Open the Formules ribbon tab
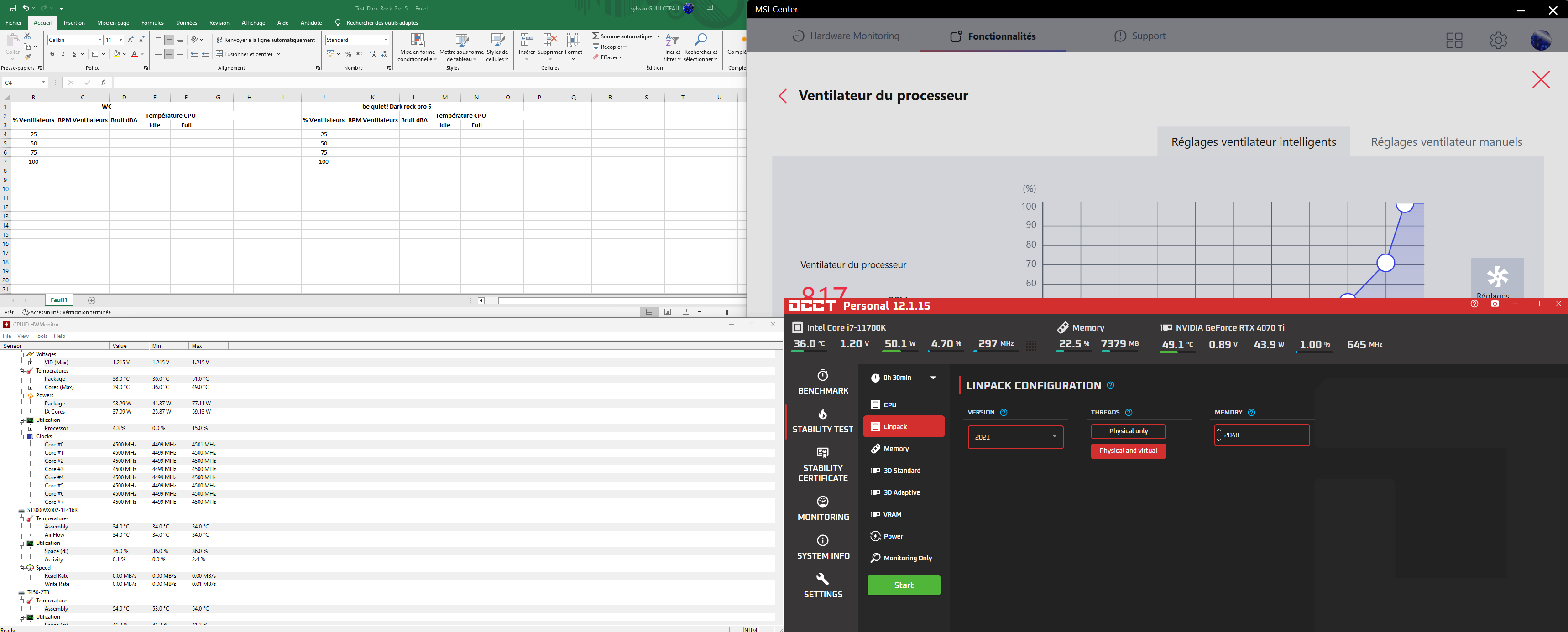The width and height of the screenshot is (1568, 632). (x=152, y=22)
